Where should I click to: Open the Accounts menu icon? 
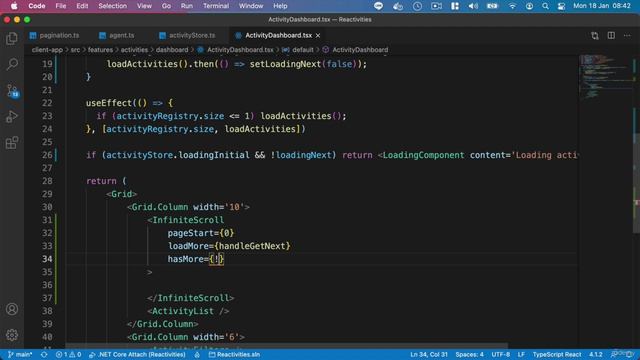point(12,309)
